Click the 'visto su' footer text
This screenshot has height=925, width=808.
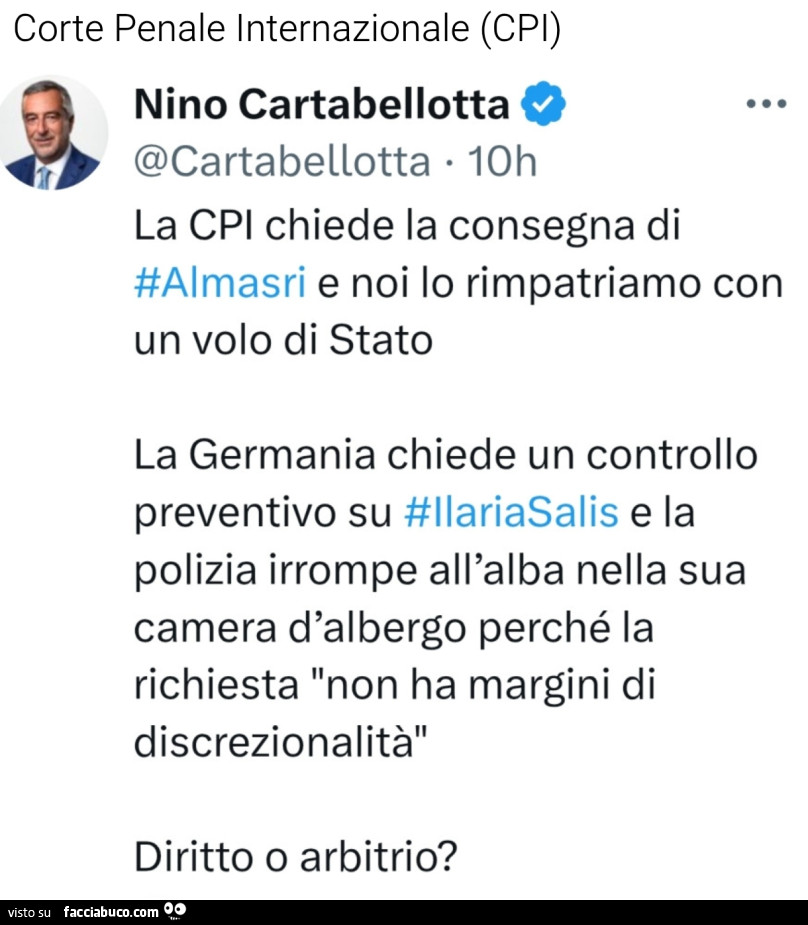tap(29, 912)
